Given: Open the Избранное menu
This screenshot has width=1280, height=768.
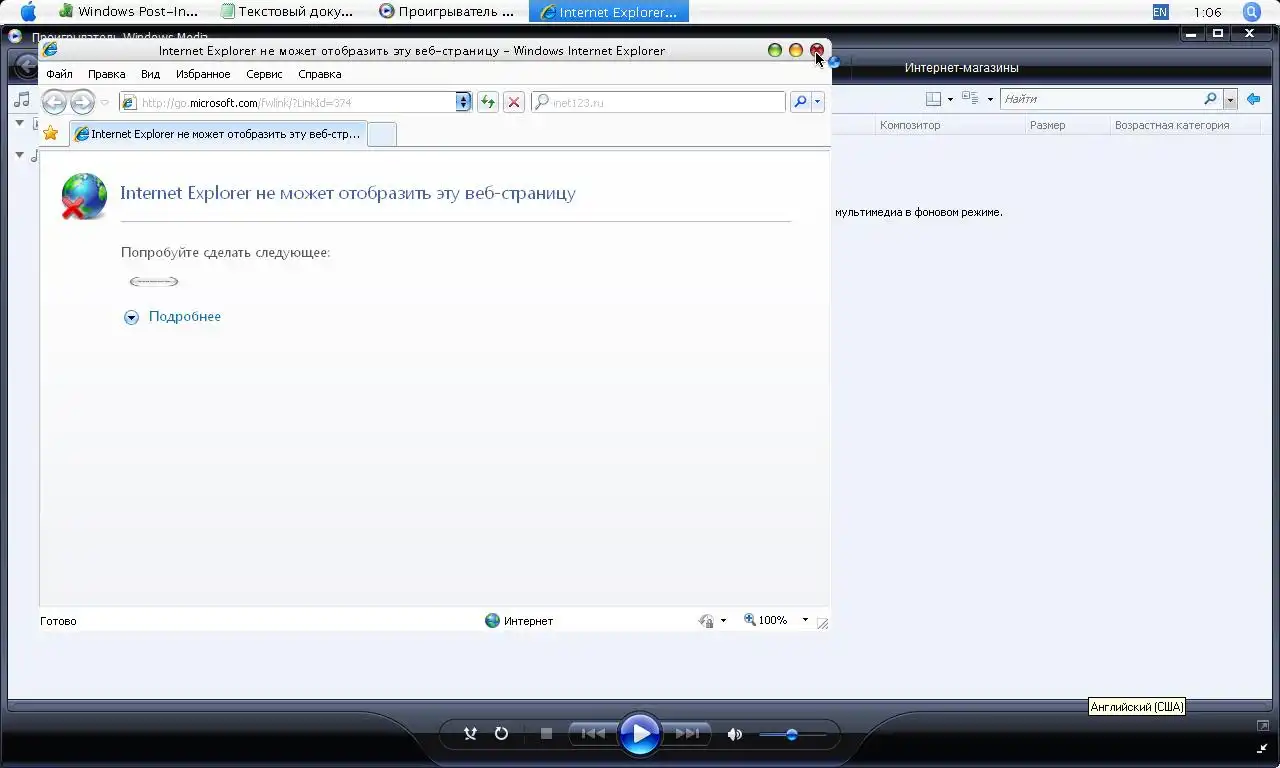Looking at the screenshot, I should (x=203, y=74).
